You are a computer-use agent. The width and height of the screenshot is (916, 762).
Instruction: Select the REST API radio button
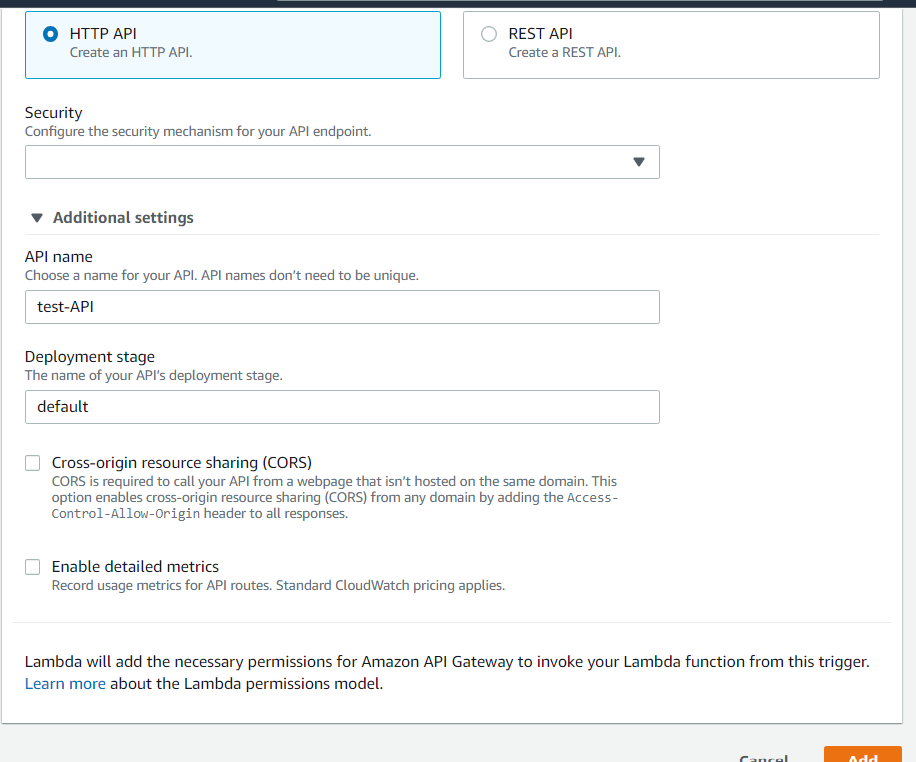[489, 34]
